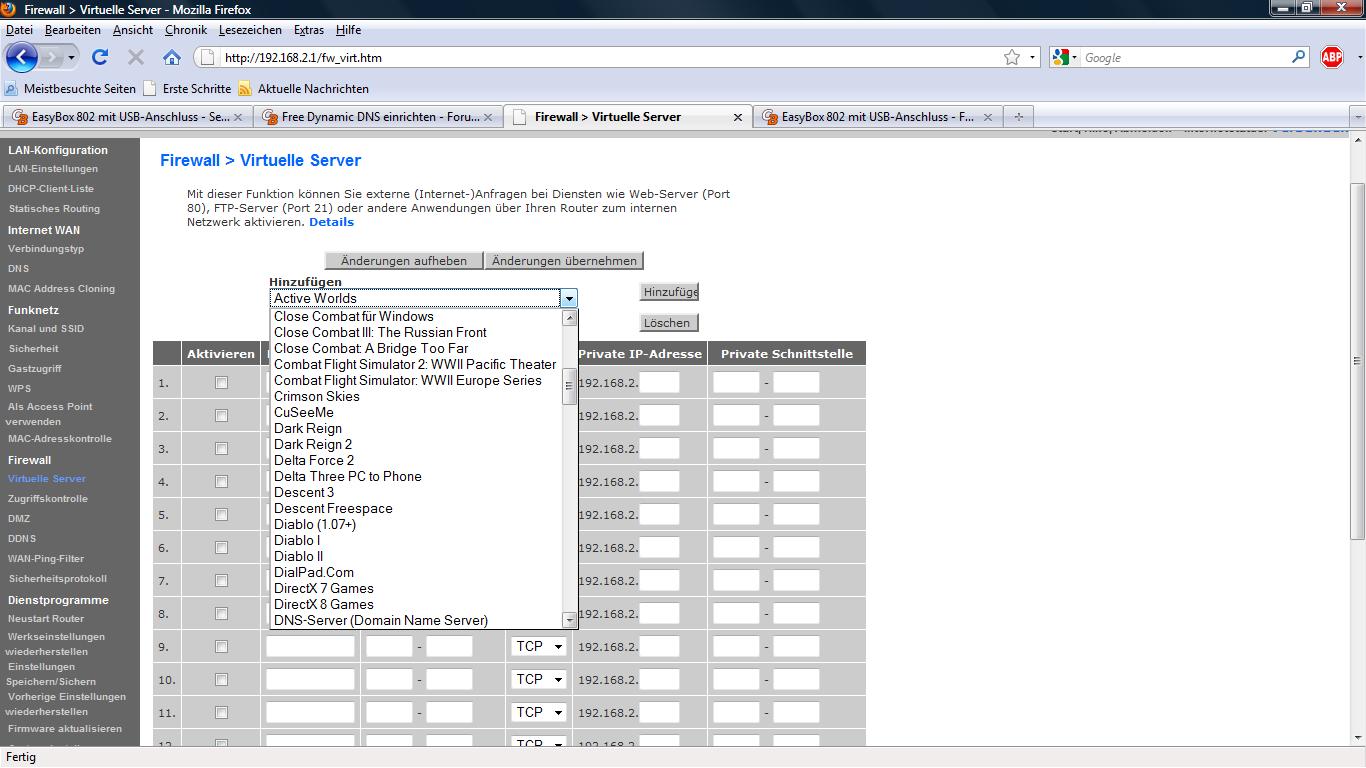Open the URL history dropdown arrow
Screen dimensions: 1366x768
pyautogui.click(x=1033, y=58)
